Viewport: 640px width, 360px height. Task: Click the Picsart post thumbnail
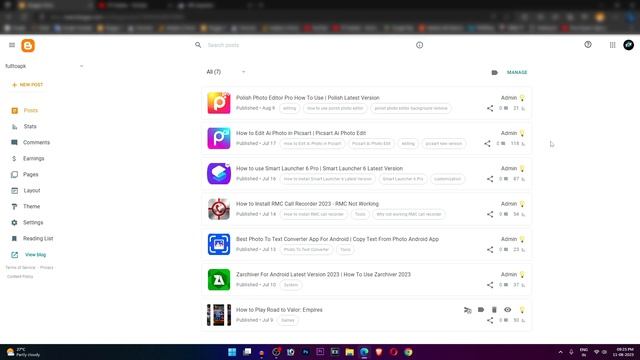(219, 138)
